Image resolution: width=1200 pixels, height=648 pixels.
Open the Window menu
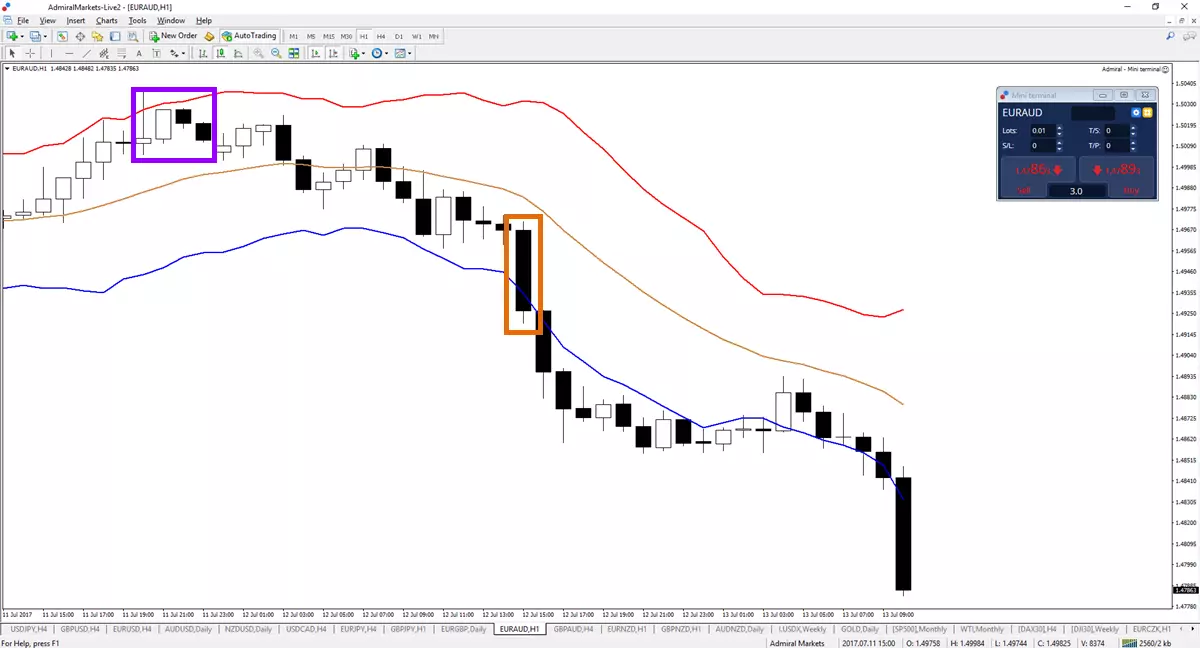pos(171,20)
